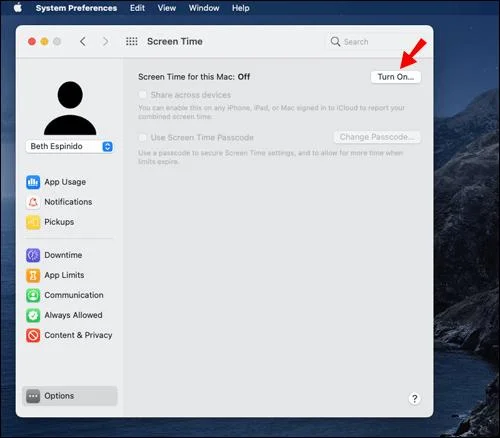Select the Content & Privacy label
This screenshot has height=438, width=500.
pyautogui.click(x=78, y=335)
